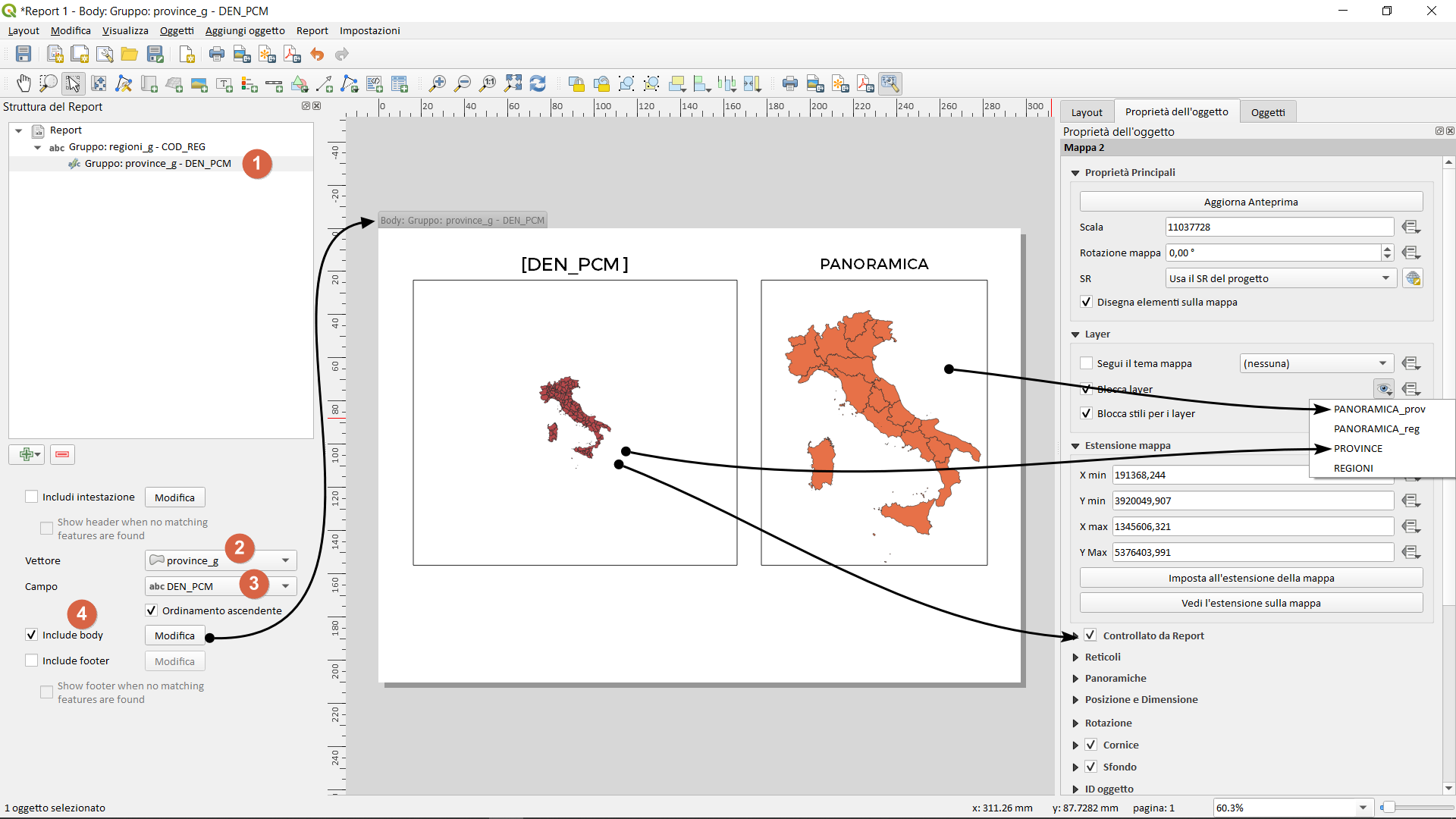Click the Aggiorna Anteprima button
The width and height of the screenshot is (1456, 819).
tap(1250, 202)
